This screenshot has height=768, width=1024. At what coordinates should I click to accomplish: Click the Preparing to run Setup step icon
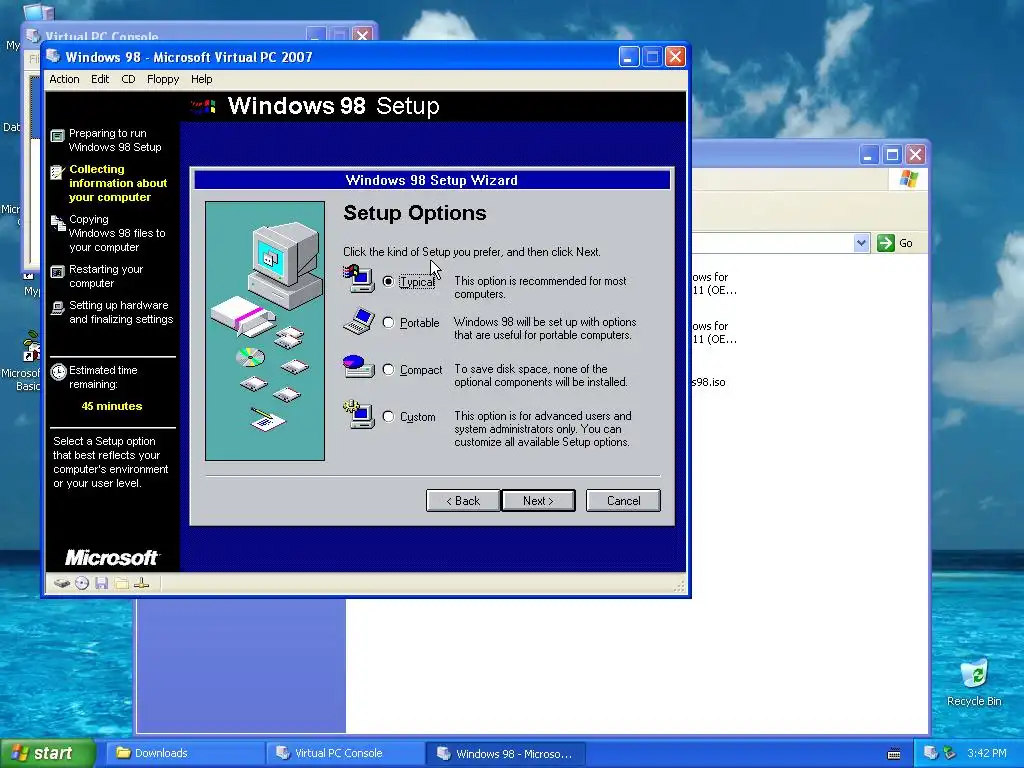(x=57, y=135)
